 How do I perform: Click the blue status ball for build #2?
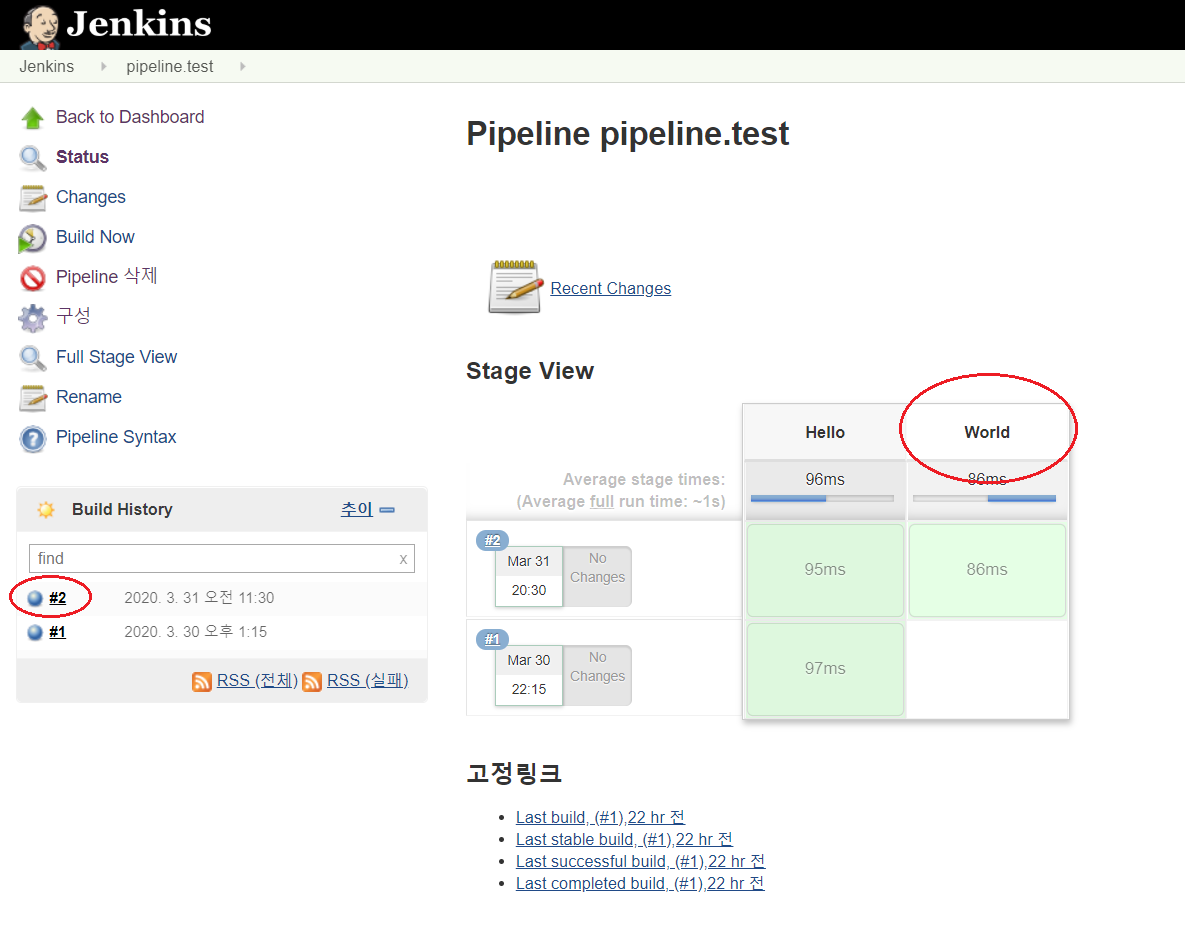click(x=35, y=599)
